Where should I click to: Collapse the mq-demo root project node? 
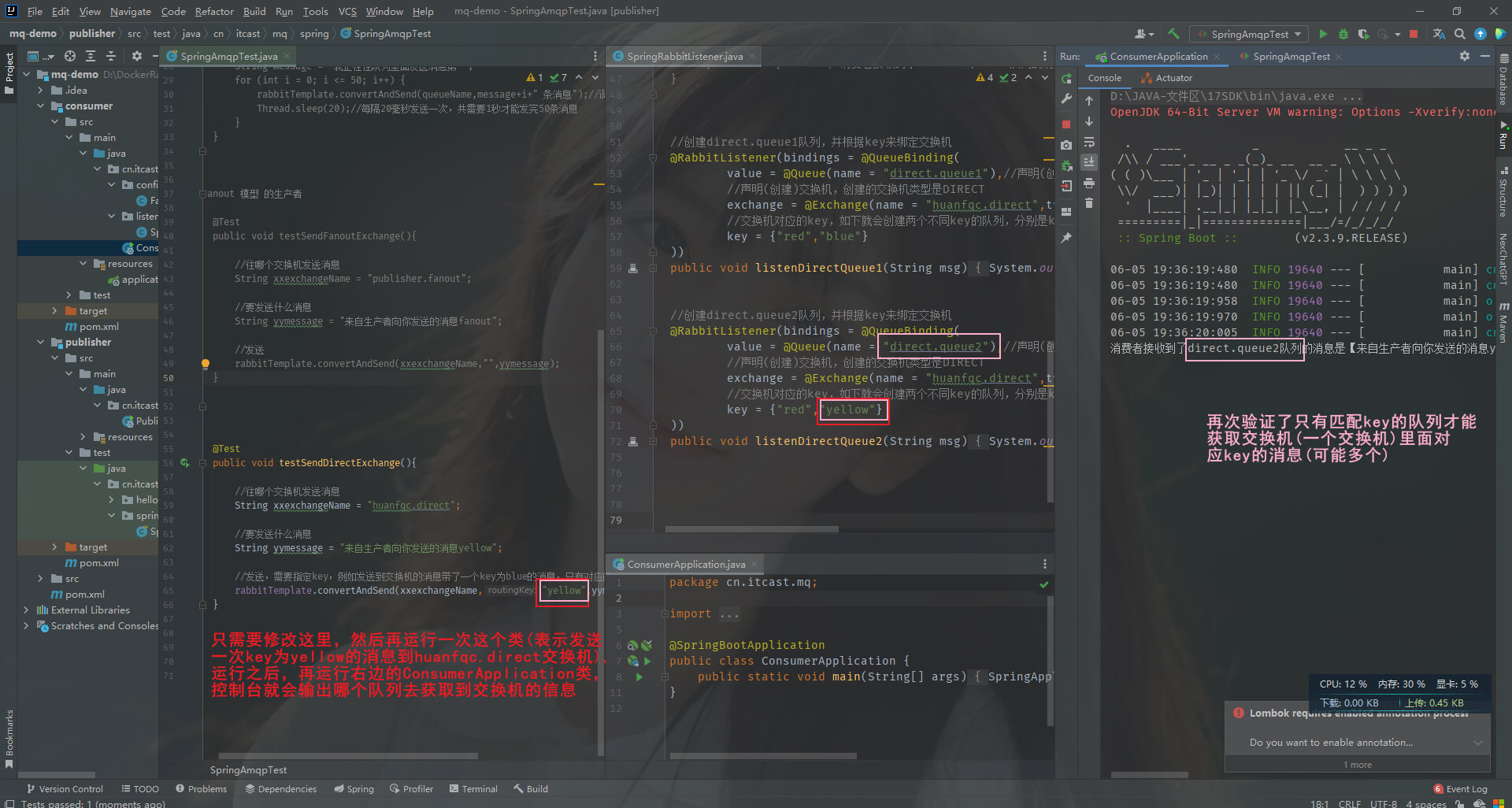pos(27,75)
